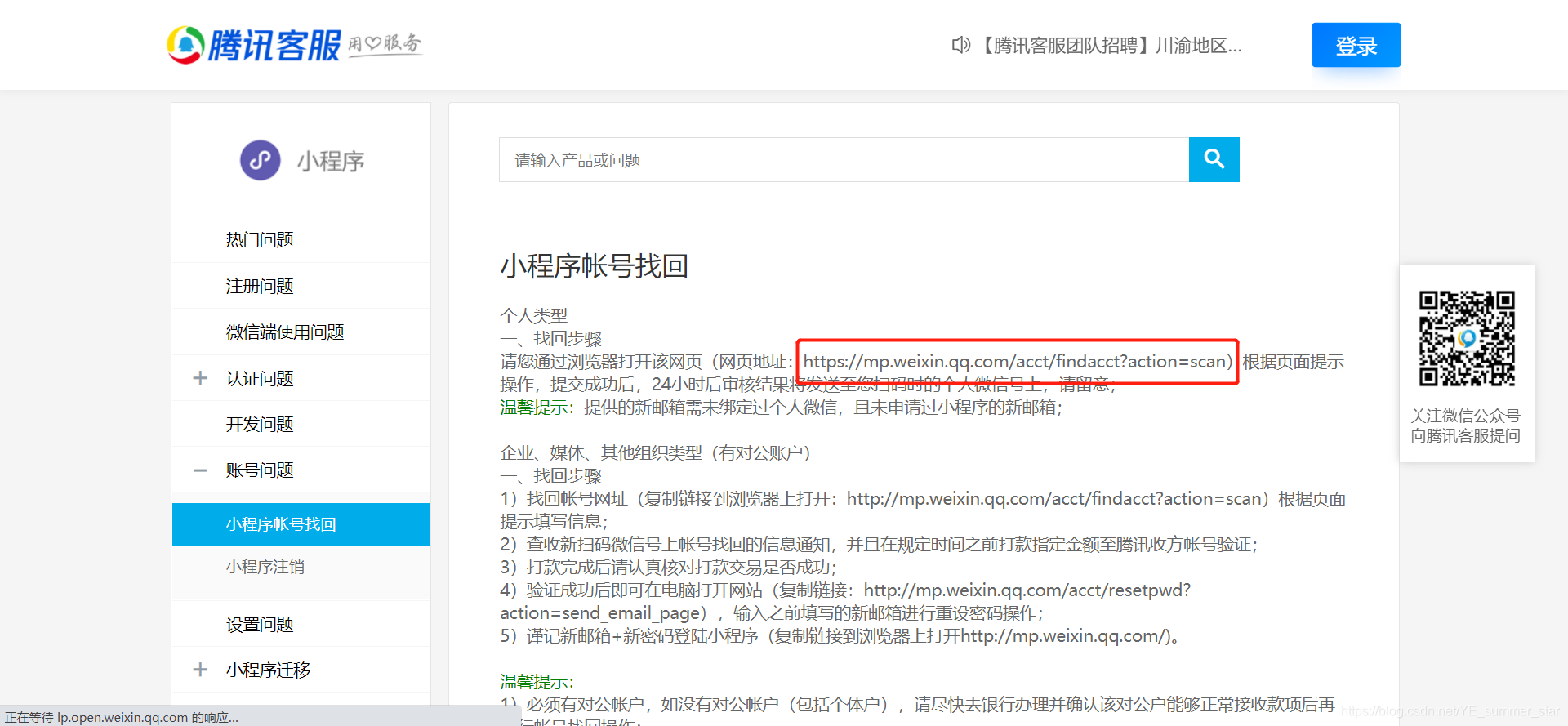The height and width of the screenshot is (726, 1568).
Task: Open 开发问题 in the sidebar
Action: (x=260, y=424)
